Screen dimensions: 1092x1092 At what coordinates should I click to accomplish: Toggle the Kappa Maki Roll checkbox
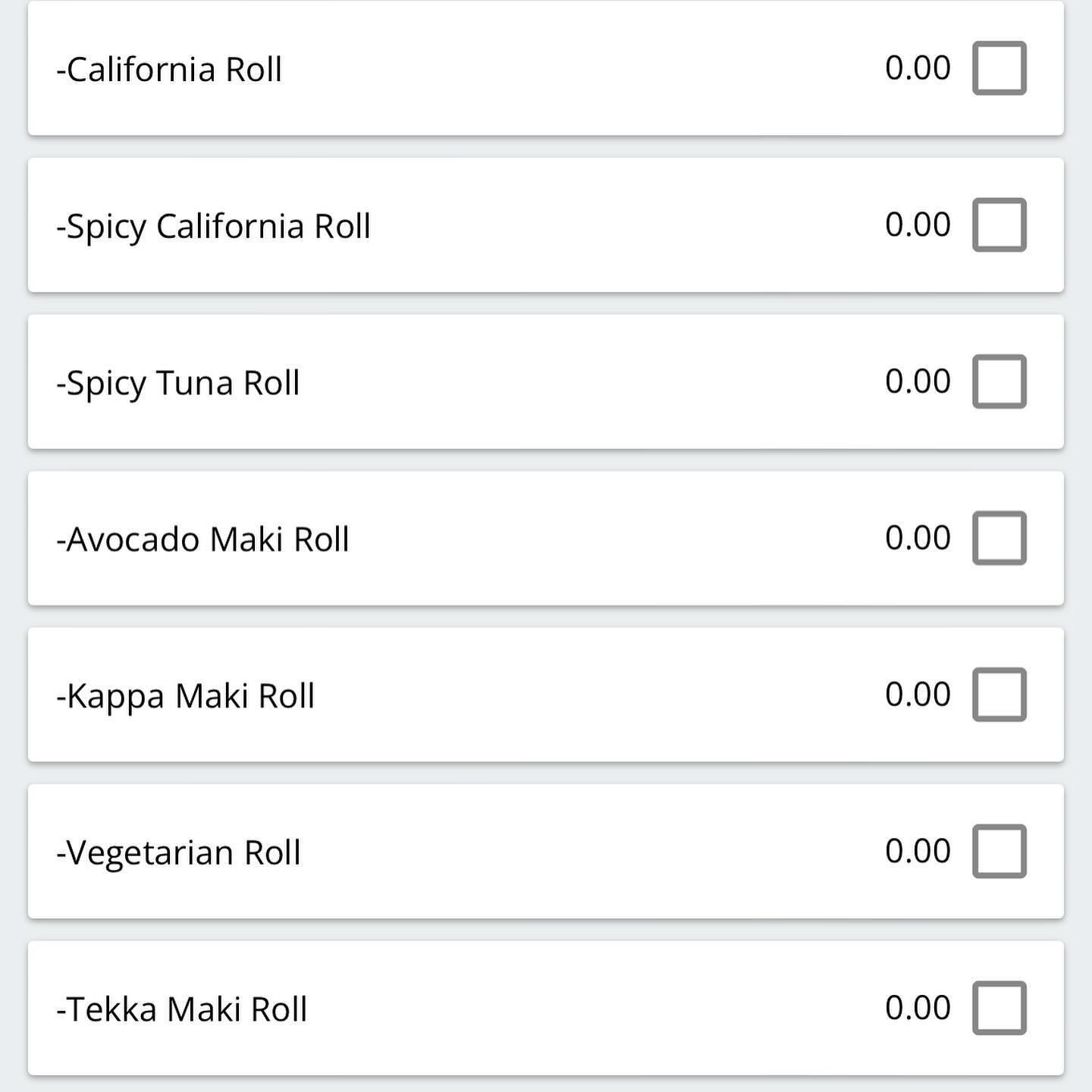pyautogui.click(x=999, y=695)
